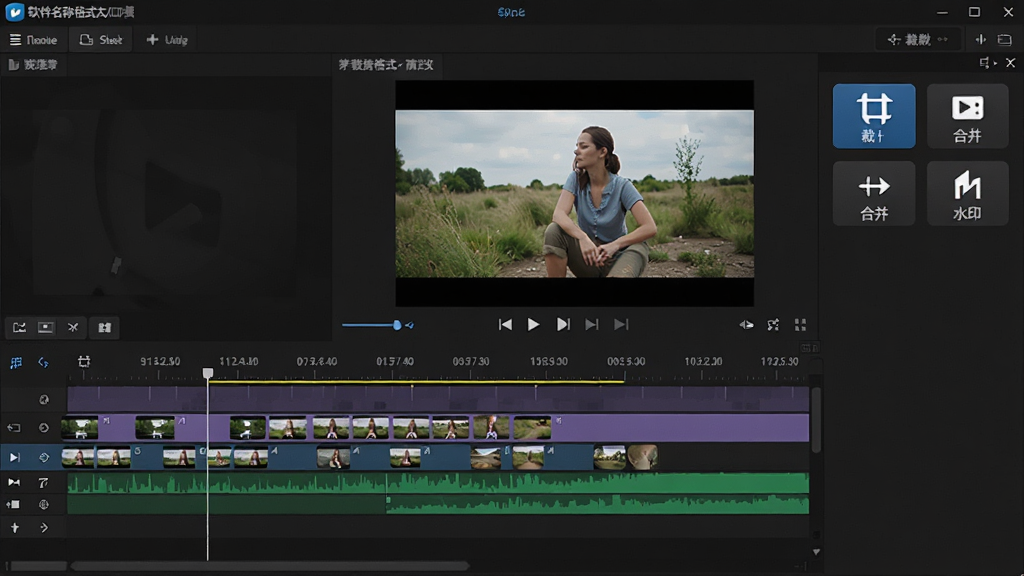Select the bottom green audio waveform clip

tap(598, 504)
